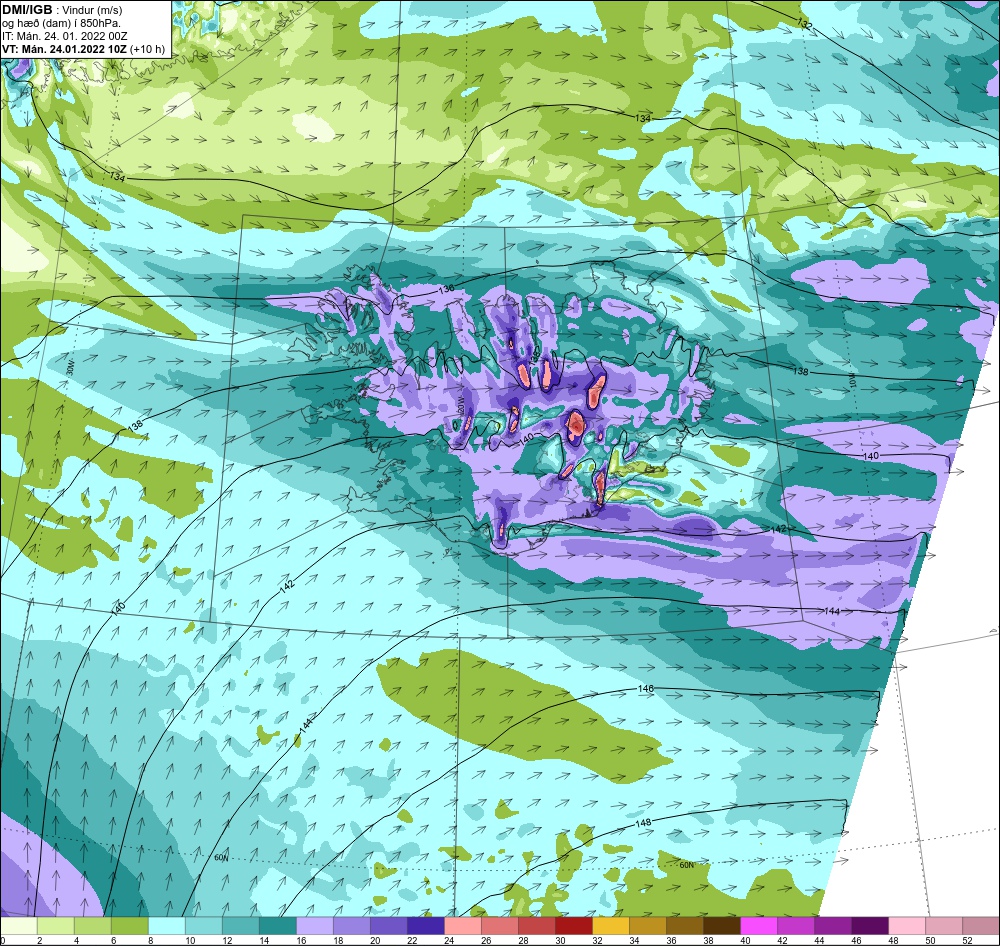Screen dimensions: 1000x946
Task: Select the 38–40 m/s dark brown legend swatch
Action: click(x=722, y=926)
